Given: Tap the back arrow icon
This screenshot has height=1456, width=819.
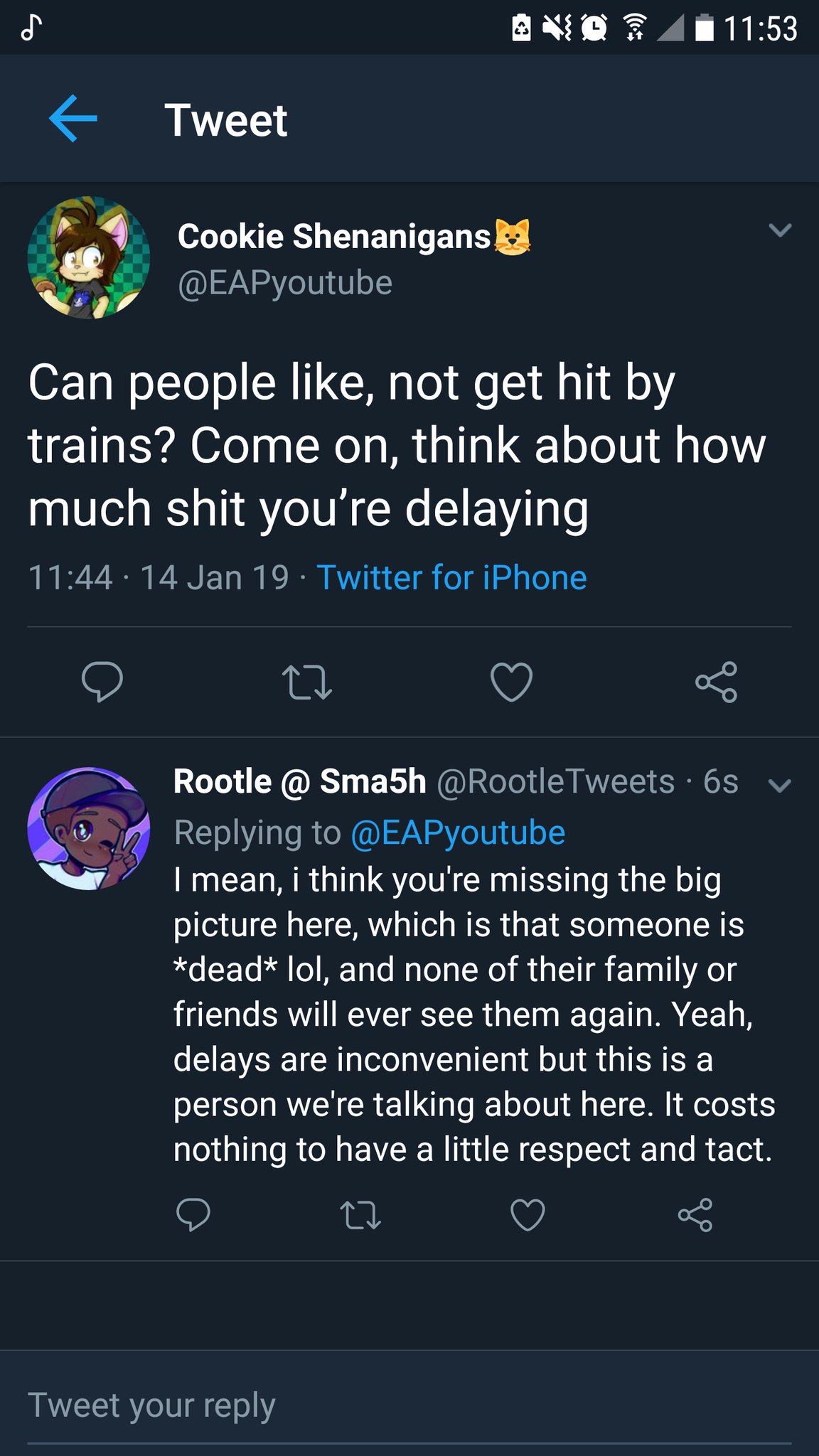Looking at the screenshot, I should pos(73,119).
